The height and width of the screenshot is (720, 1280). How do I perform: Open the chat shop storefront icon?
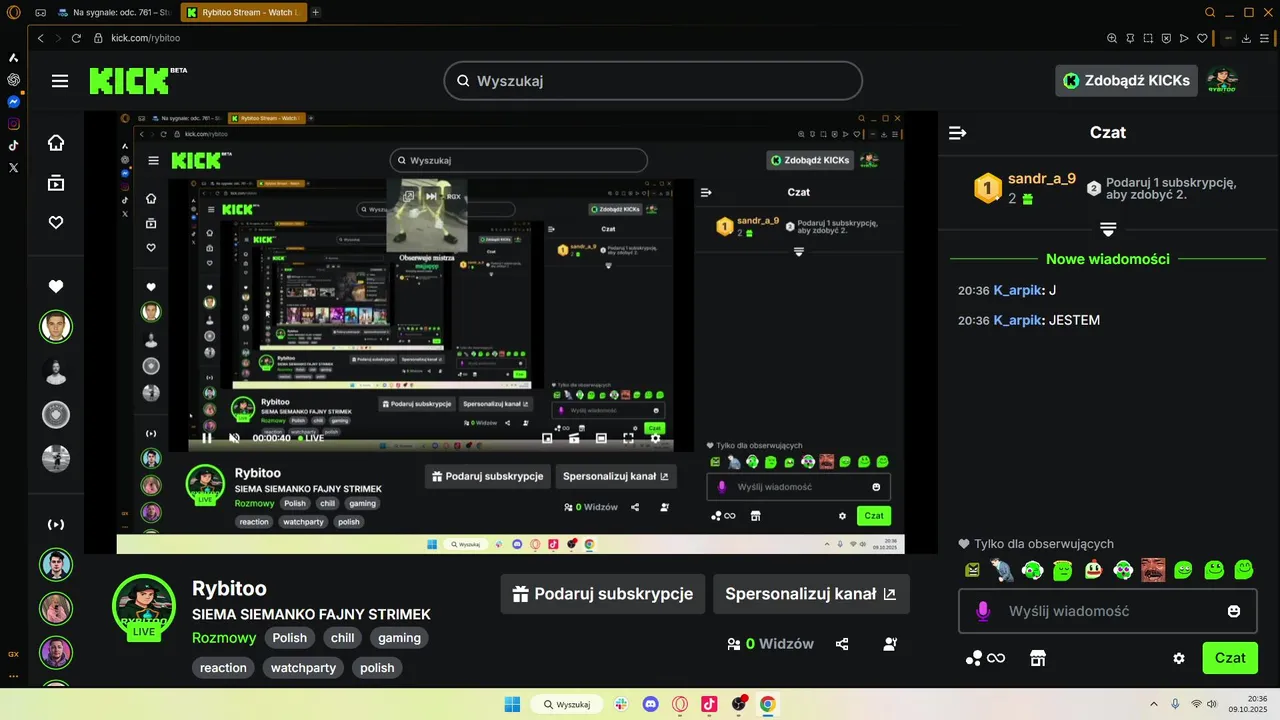[1038, 658]
